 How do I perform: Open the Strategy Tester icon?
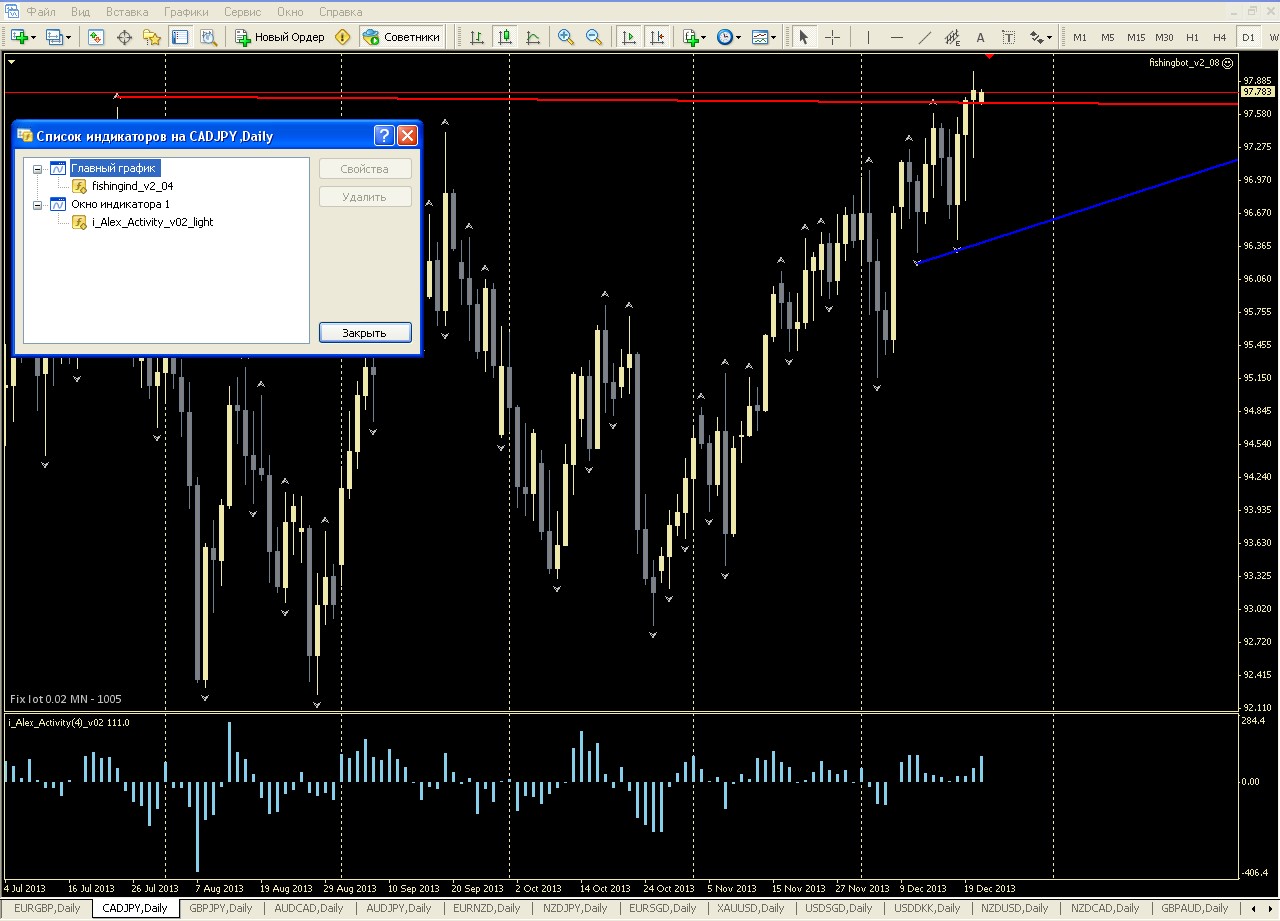pyautogui.click(x=208, y=37)
